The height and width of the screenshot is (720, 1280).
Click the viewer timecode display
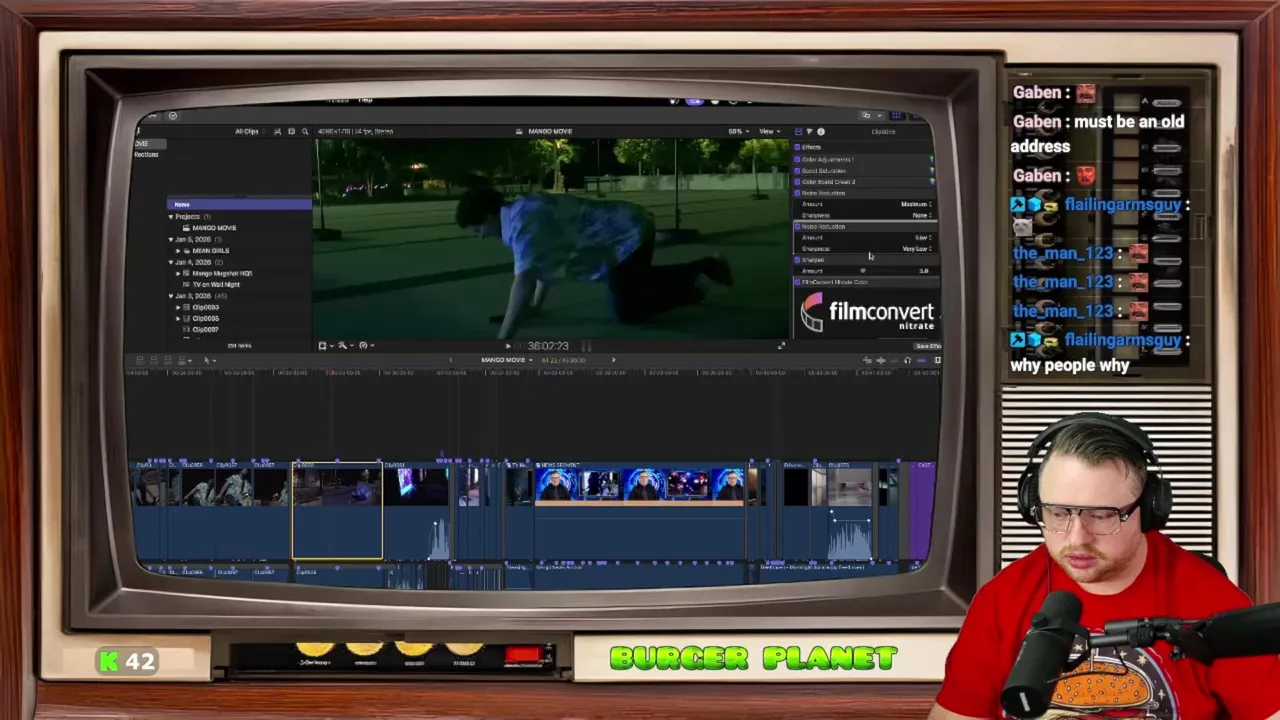pos(548,346)
